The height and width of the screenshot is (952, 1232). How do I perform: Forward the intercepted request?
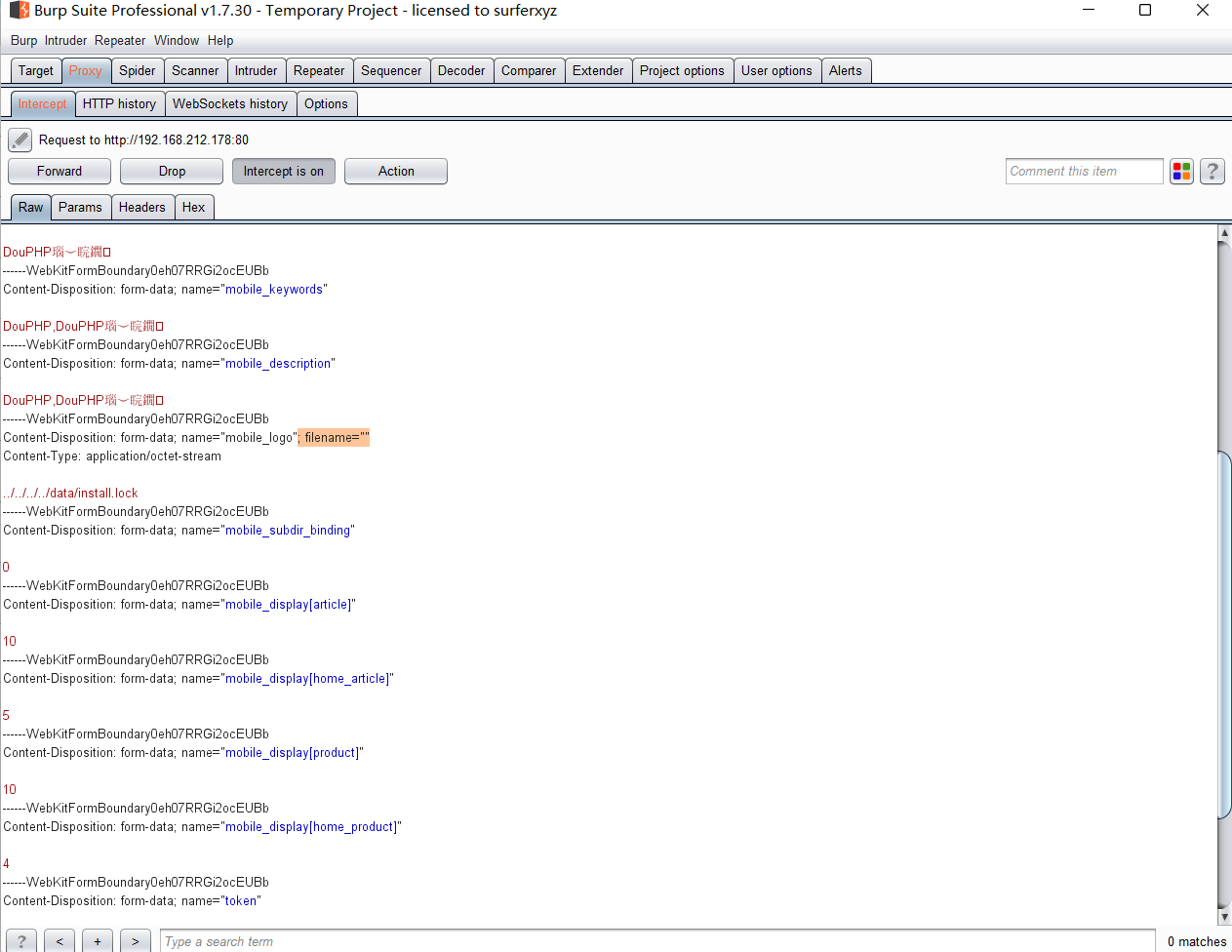(59, 171)
